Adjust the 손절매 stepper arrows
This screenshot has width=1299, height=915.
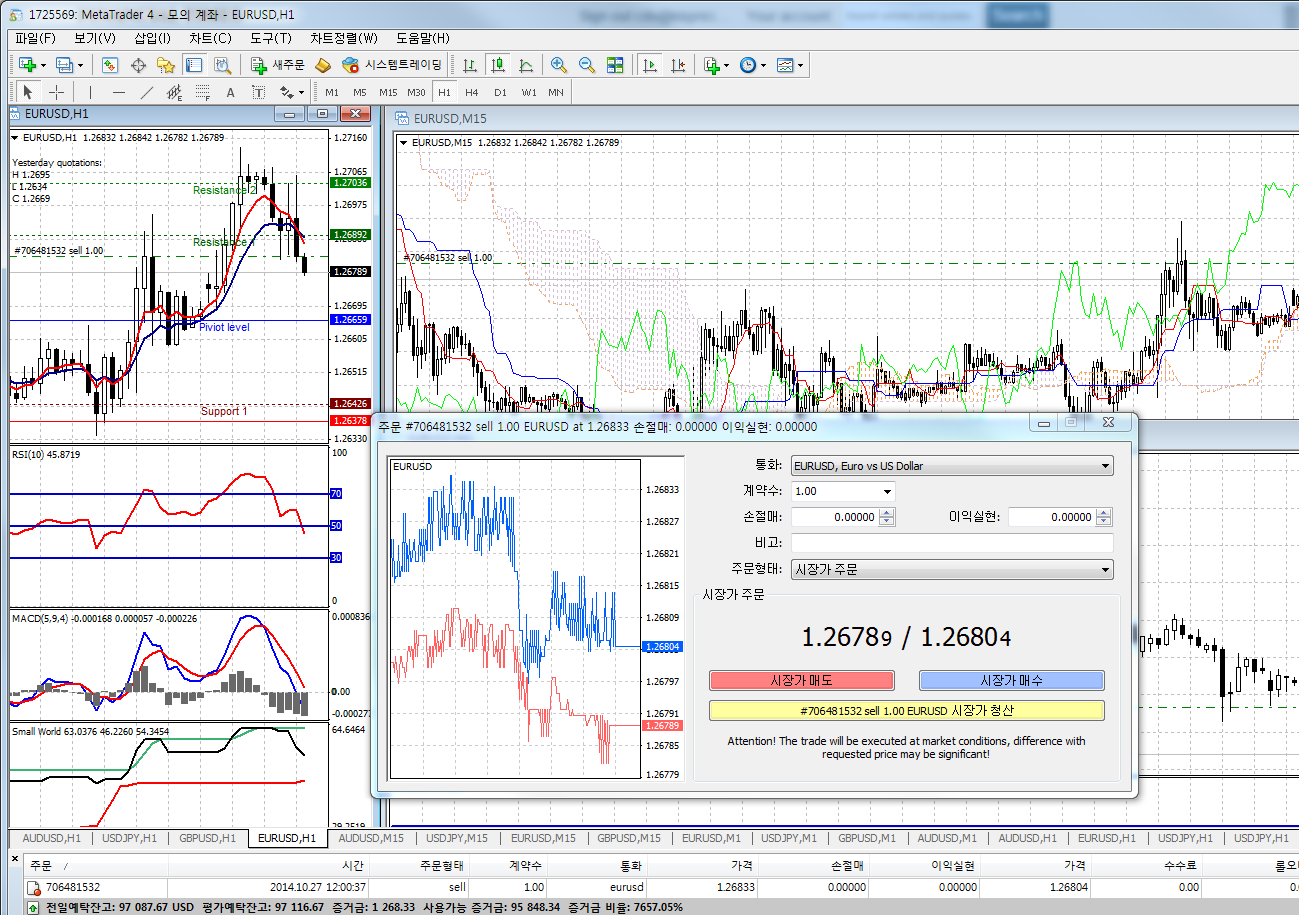[x=886, y=517]
